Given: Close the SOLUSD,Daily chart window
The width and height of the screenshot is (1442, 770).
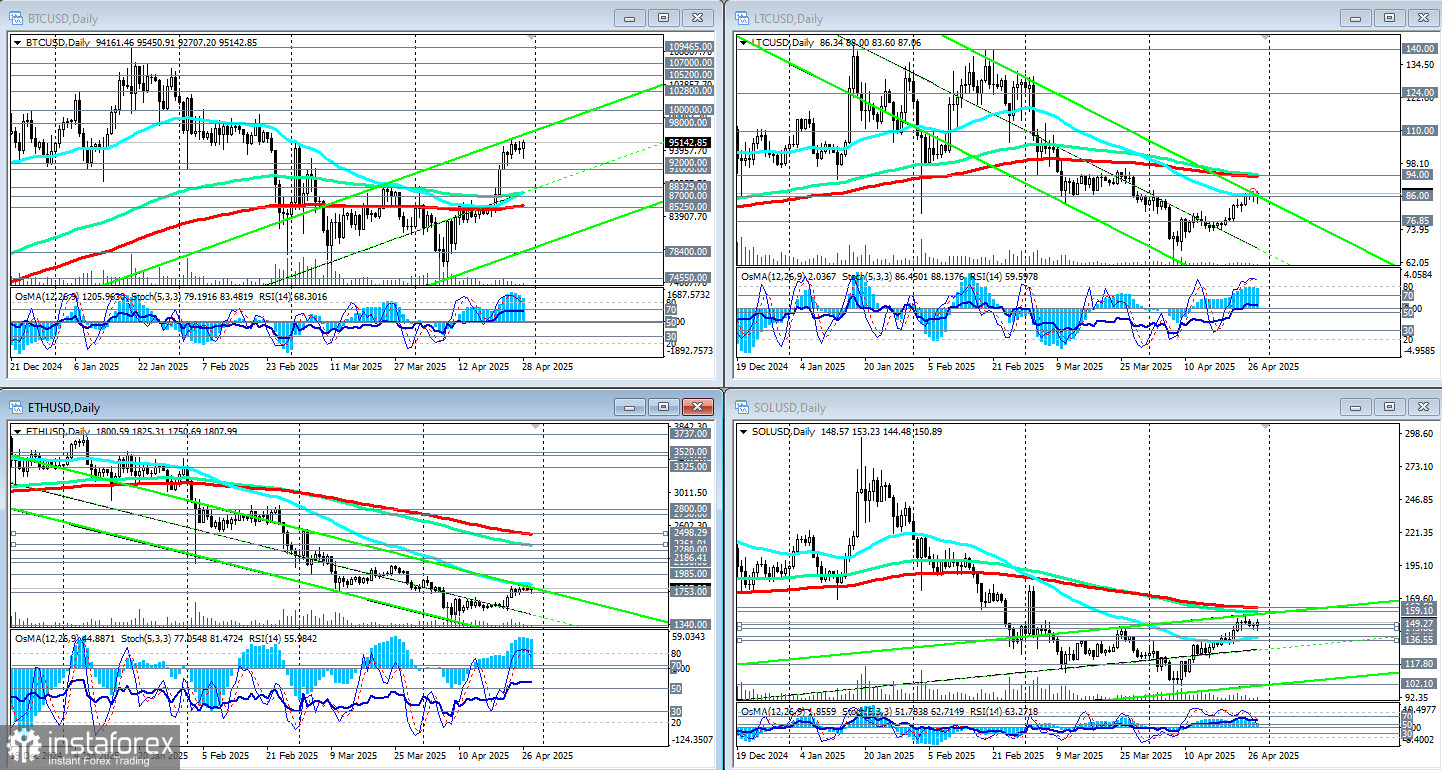Looking at the screenshot, I should point(1424,407).
